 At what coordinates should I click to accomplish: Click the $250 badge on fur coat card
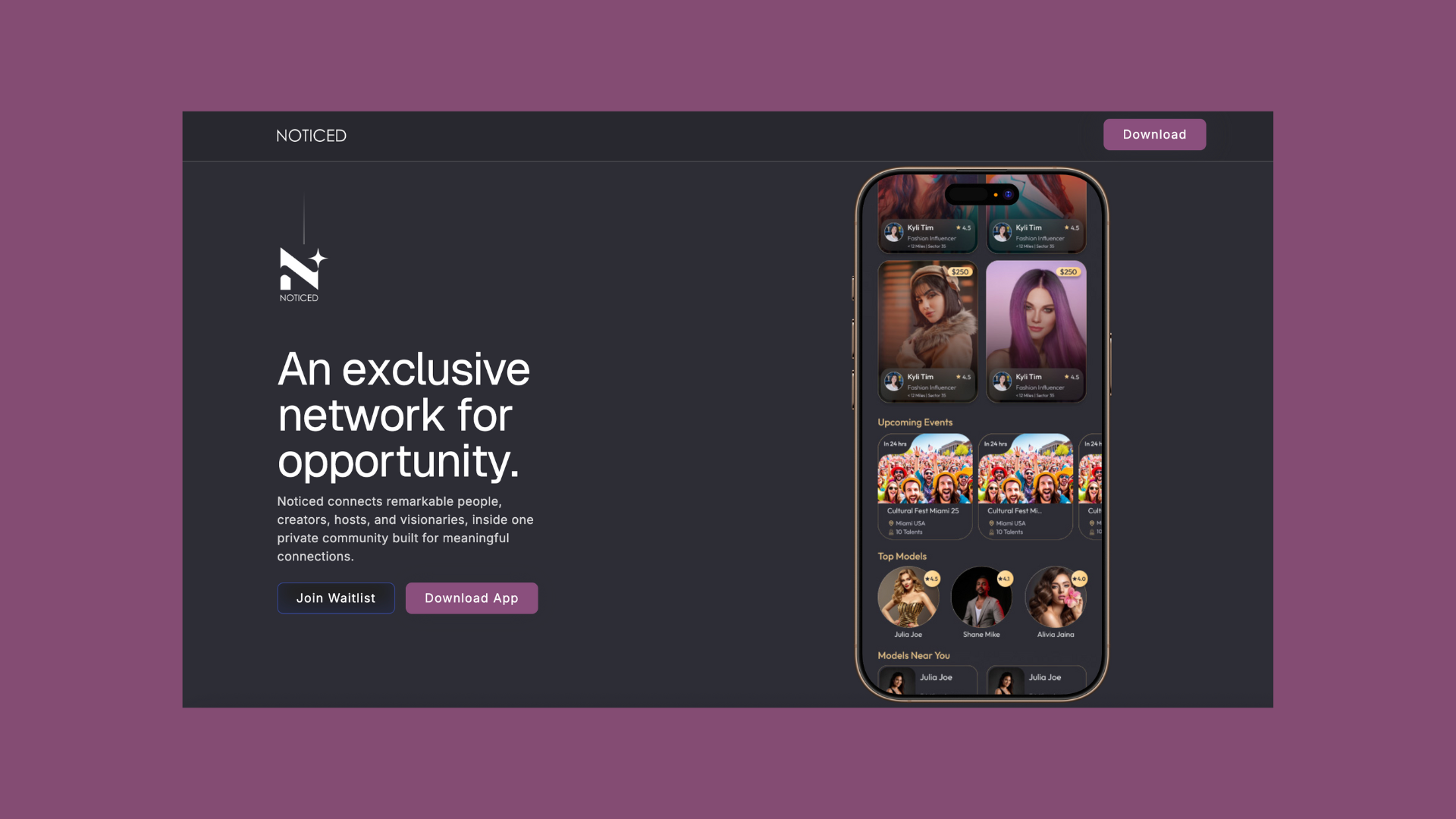pos(959,271)
